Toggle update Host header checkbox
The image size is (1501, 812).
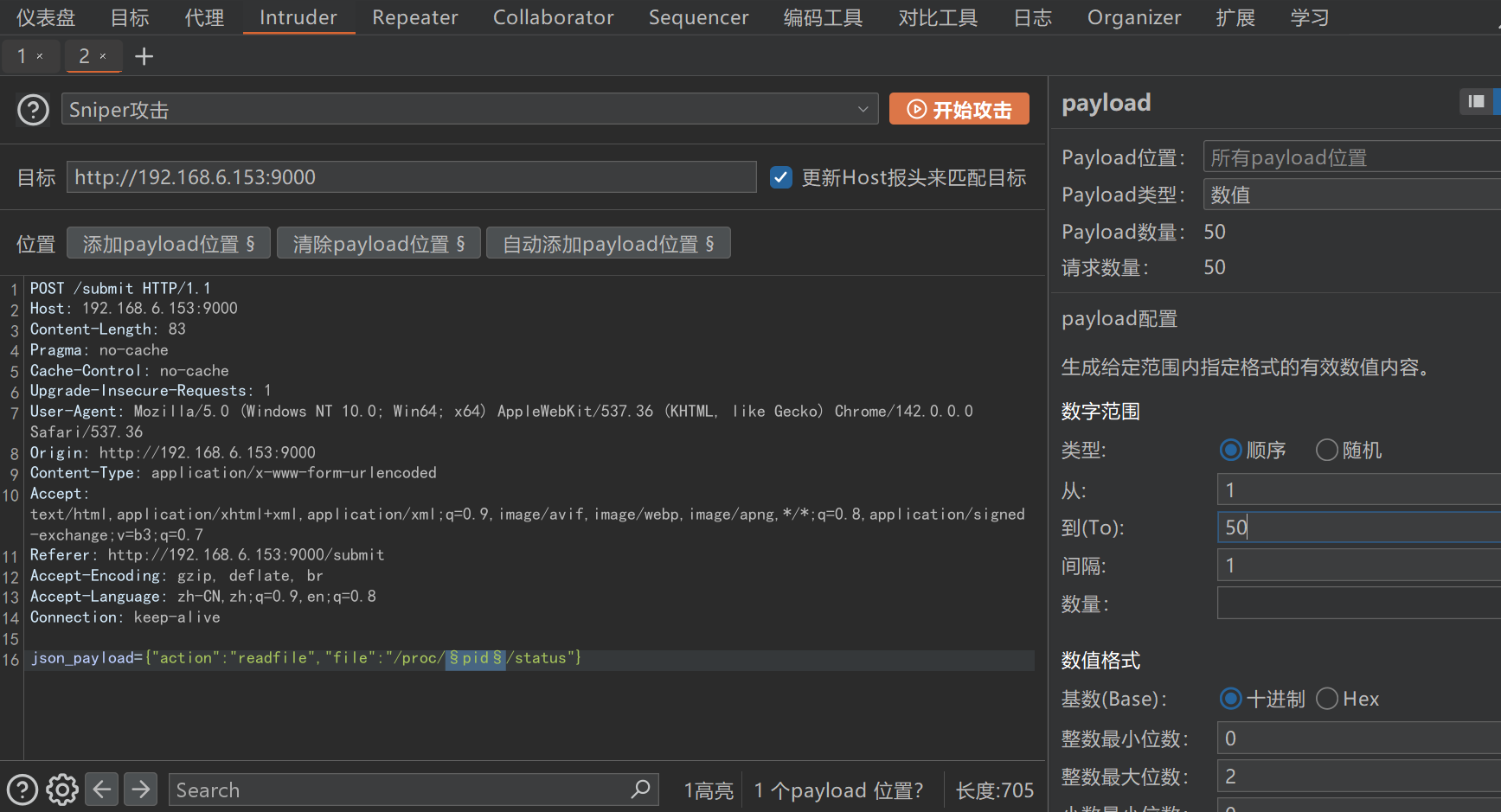pyautogui.click(x=781, y=177)
